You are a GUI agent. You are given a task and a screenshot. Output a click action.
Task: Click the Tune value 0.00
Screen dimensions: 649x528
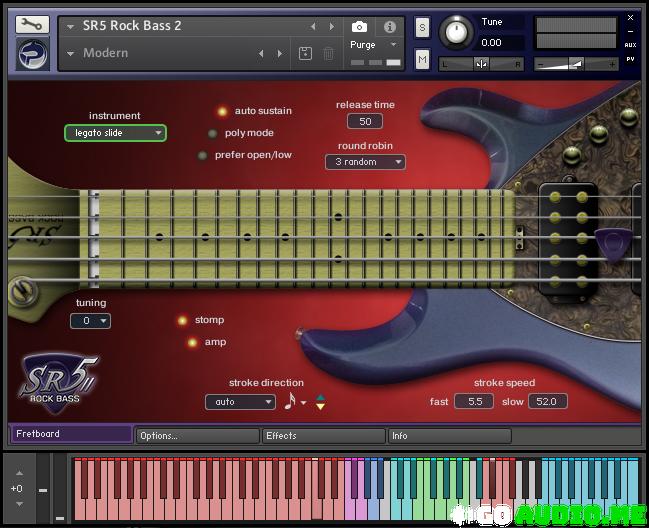point(491,43)
